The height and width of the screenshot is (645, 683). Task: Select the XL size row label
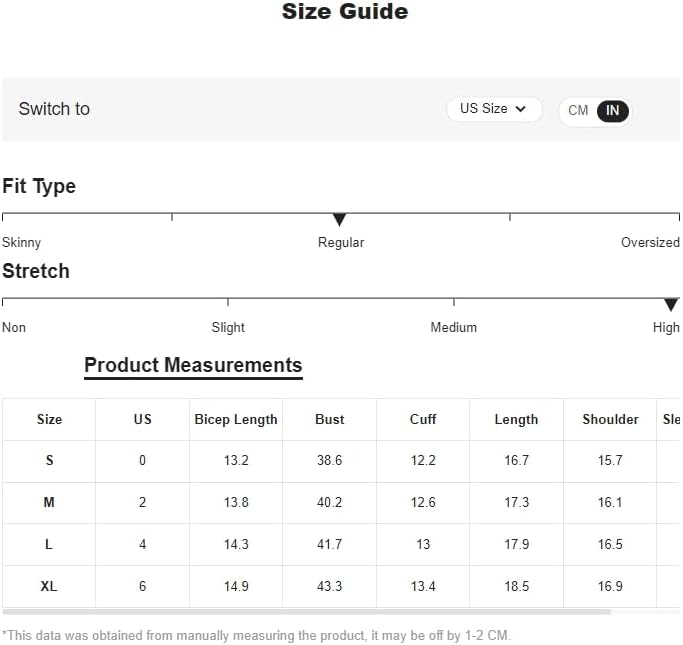click(x=49, y=586)
